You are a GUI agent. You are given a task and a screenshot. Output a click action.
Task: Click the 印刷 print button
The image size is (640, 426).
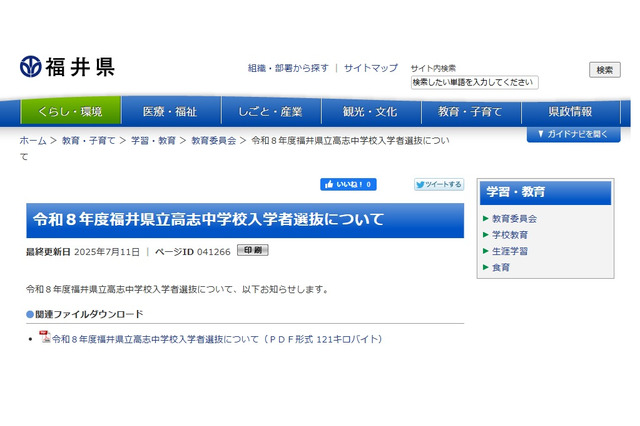coord(253,250)
